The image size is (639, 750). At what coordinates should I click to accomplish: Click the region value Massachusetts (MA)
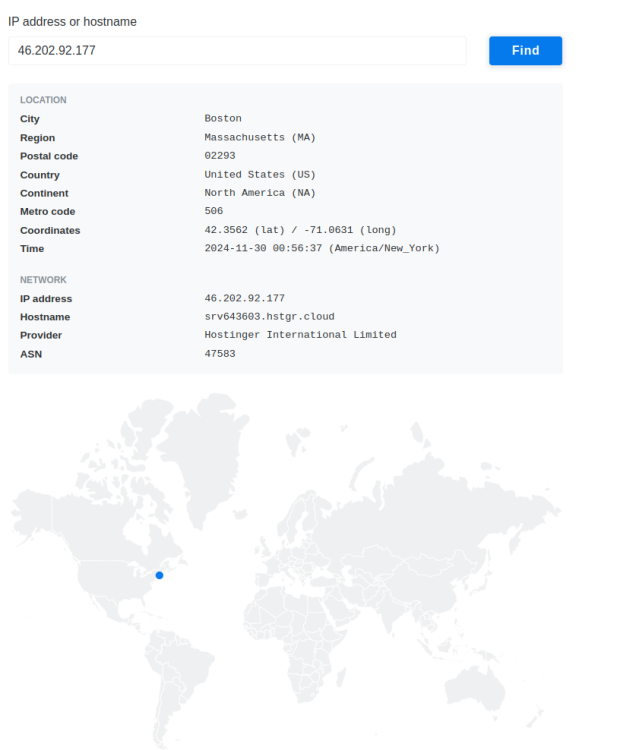click(x=260, y=138)
